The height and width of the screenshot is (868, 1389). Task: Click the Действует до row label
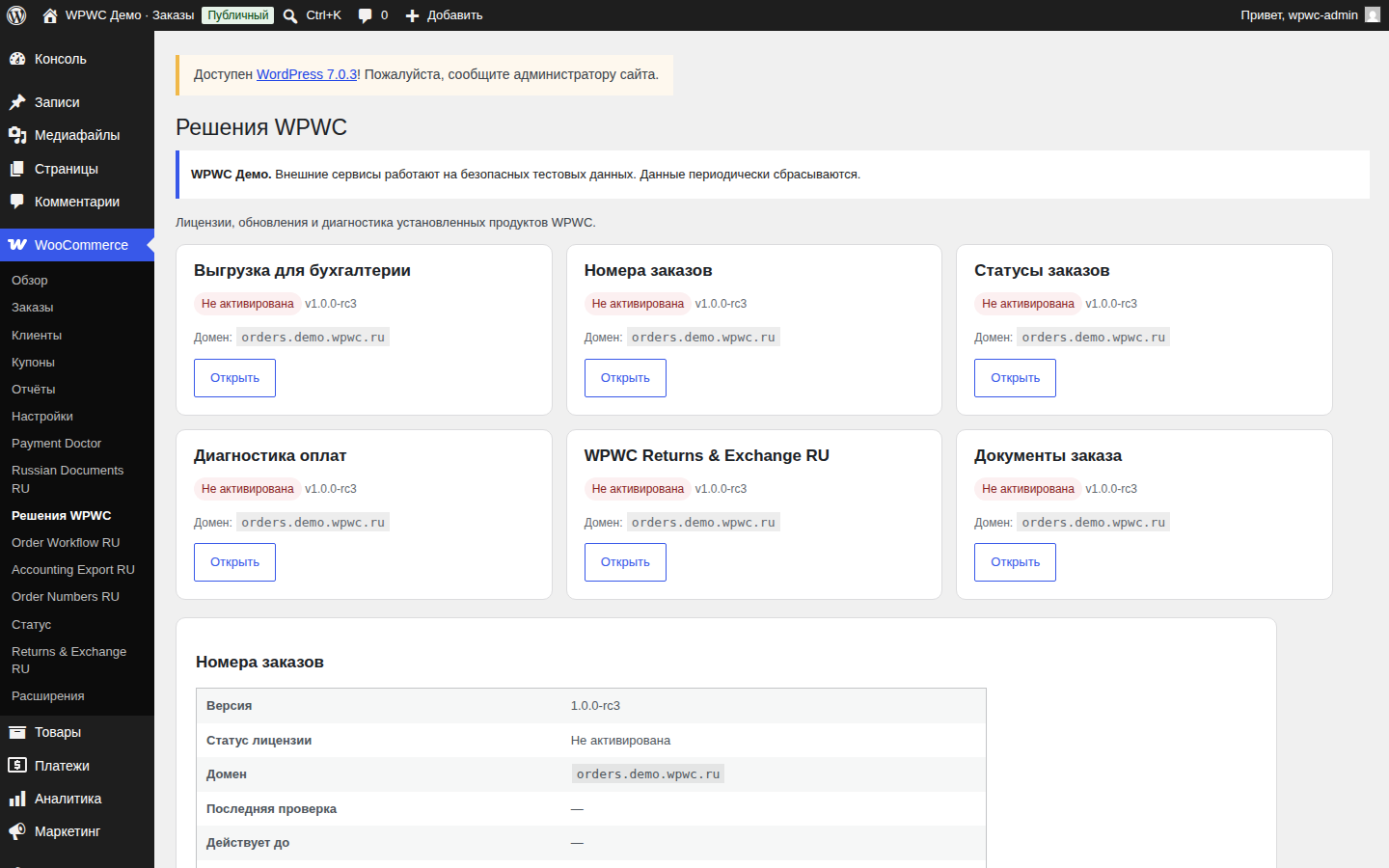(248, 843)
